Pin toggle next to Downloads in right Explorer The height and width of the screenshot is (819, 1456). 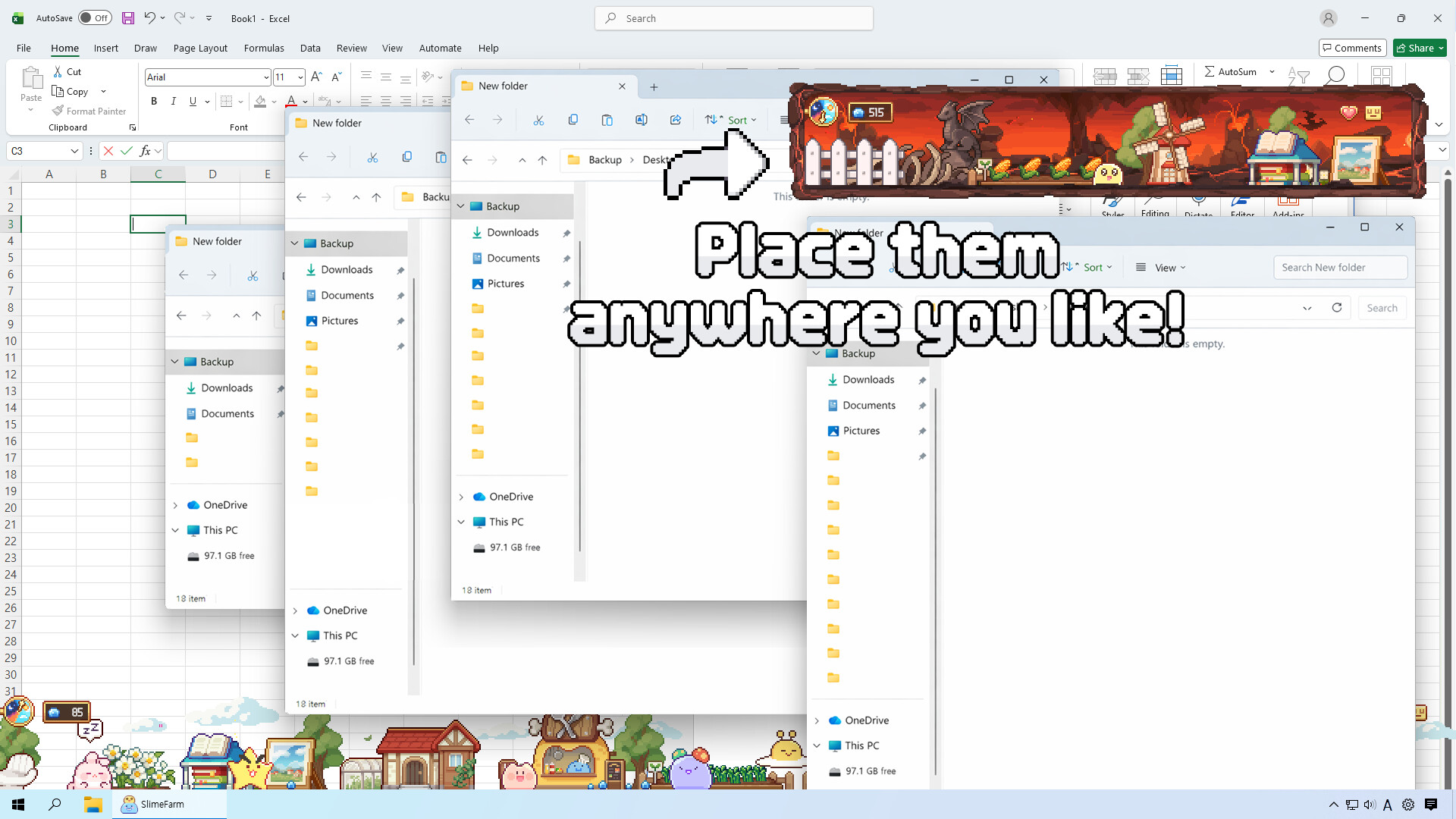pos(922,380)
